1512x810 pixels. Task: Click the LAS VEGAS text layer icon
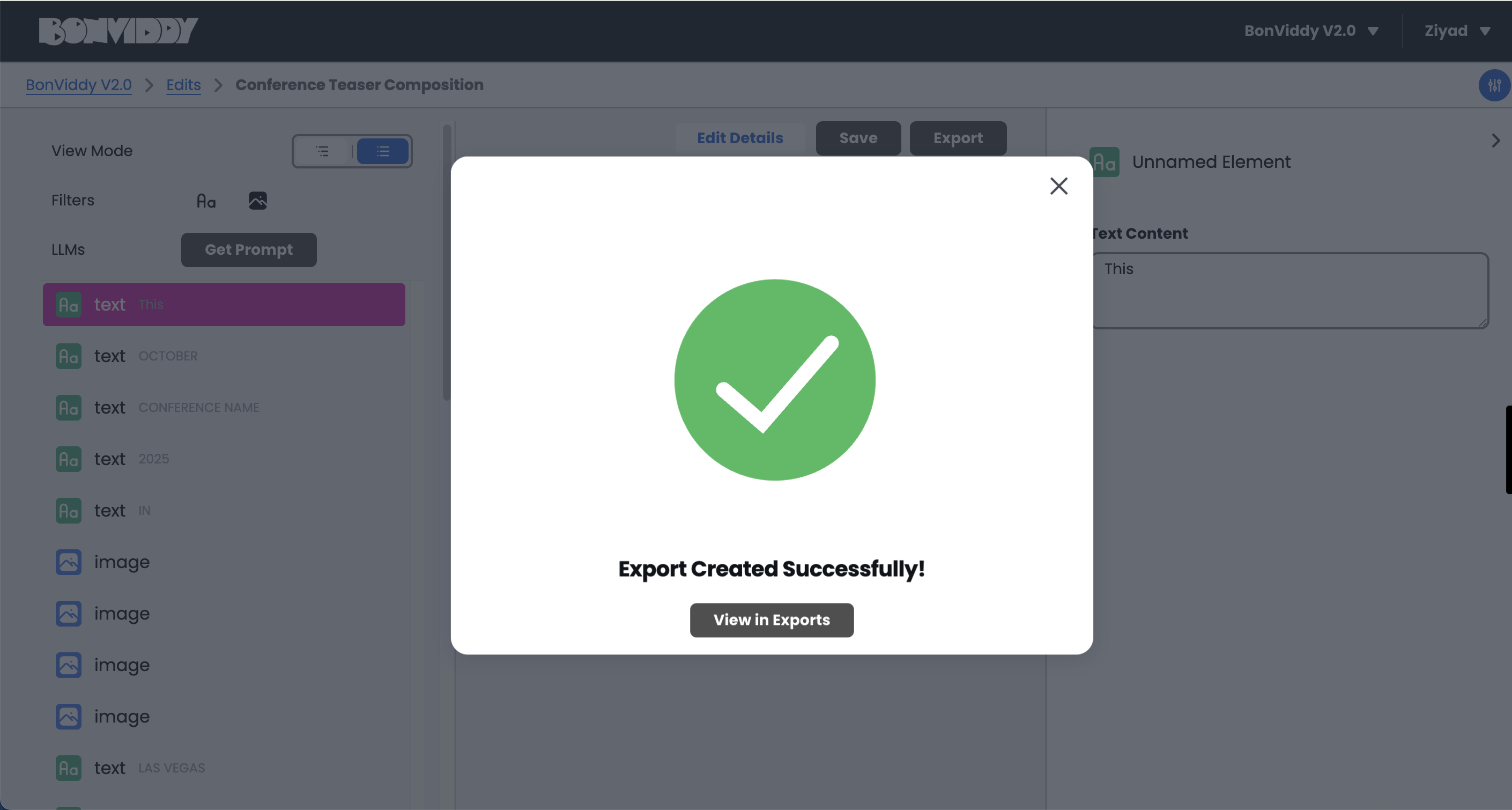pos(69,768)
